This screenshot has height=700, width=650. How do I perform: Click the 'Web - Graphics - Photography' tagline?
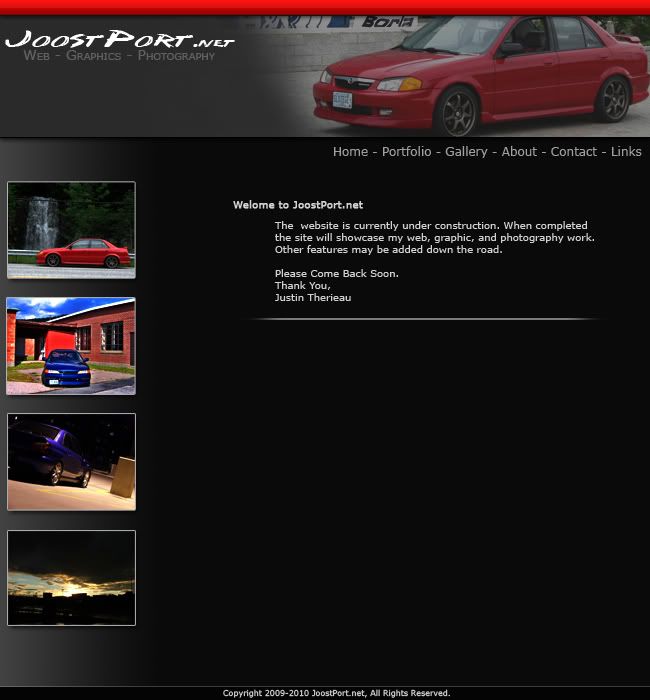pyautogui.click(x=119, y=56)
